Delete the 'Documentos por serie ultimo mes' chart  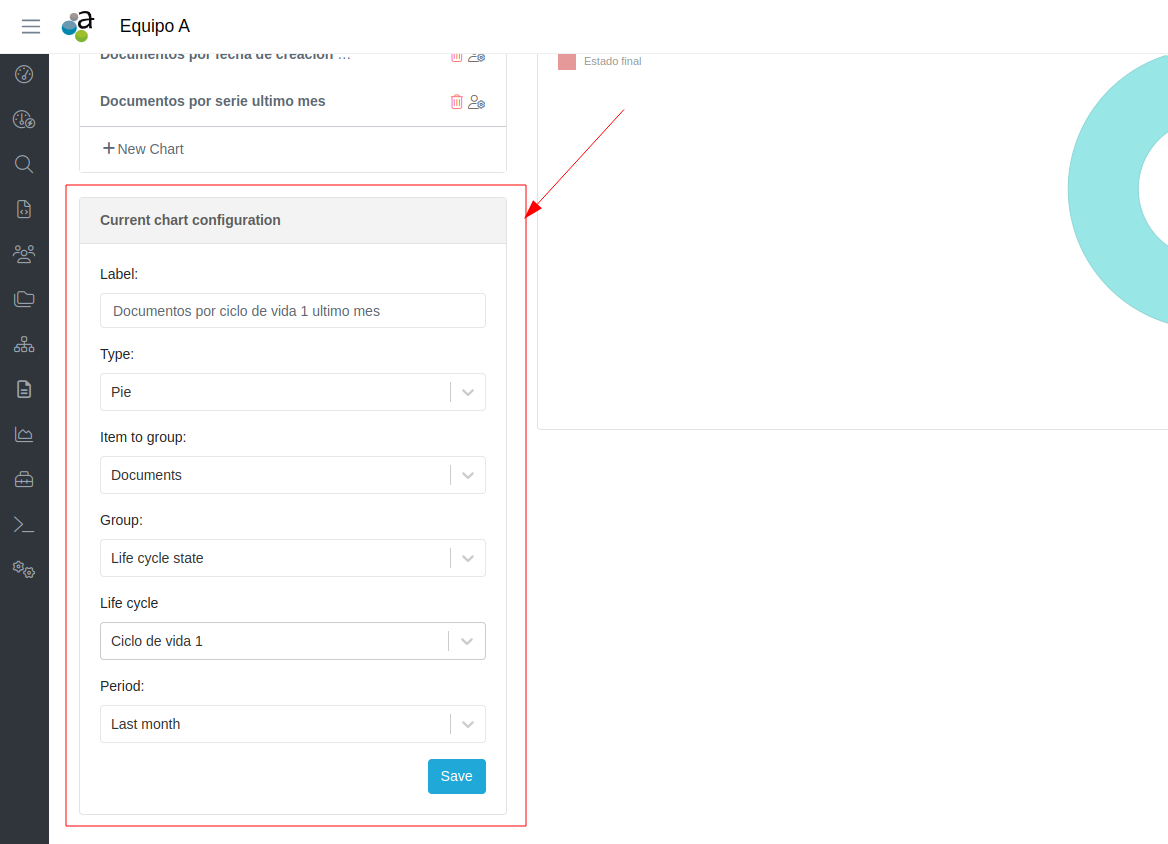[456, 101]
